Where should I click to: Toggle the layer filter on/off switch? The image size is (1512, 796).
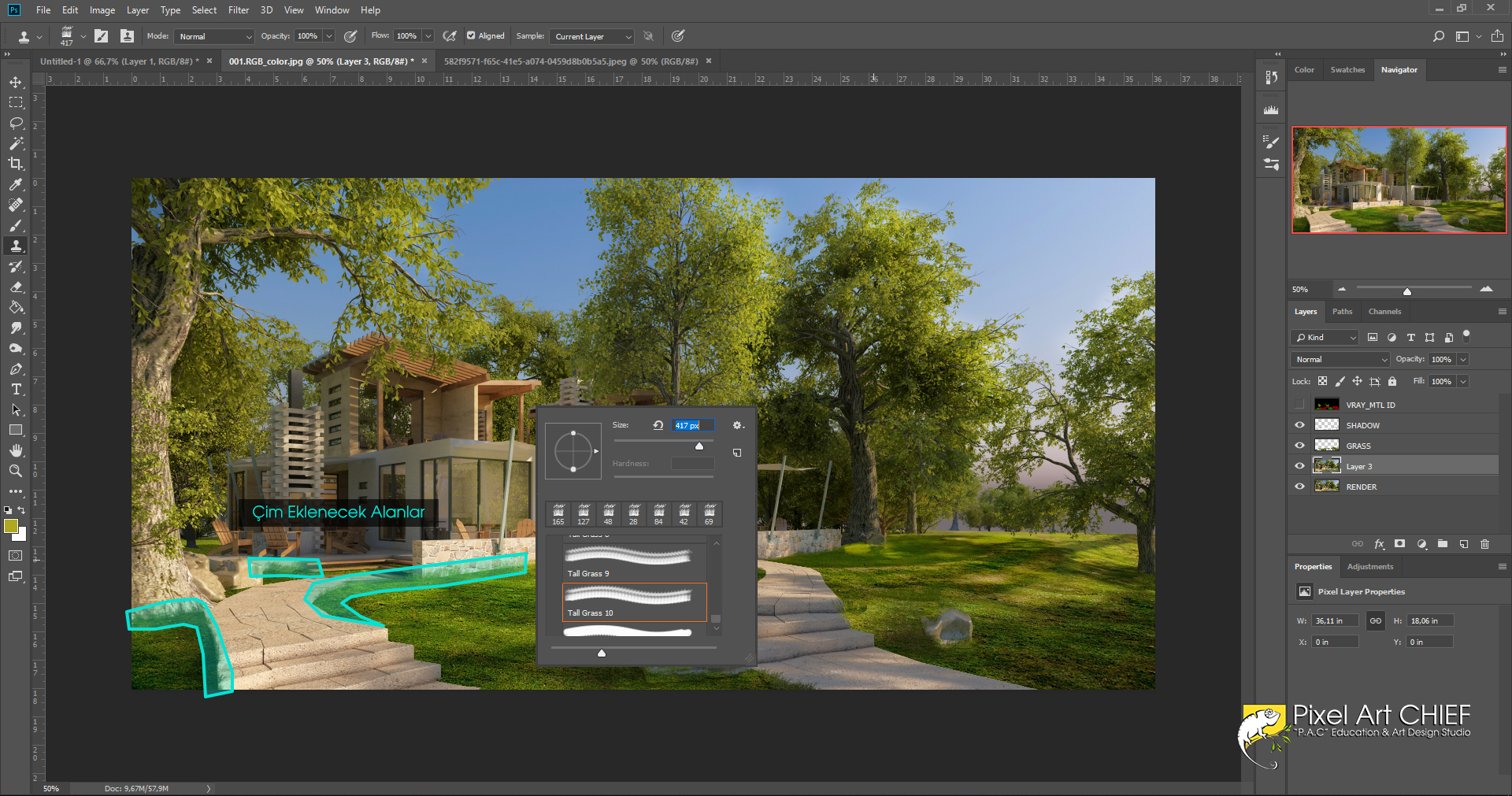click(1466, 335)
